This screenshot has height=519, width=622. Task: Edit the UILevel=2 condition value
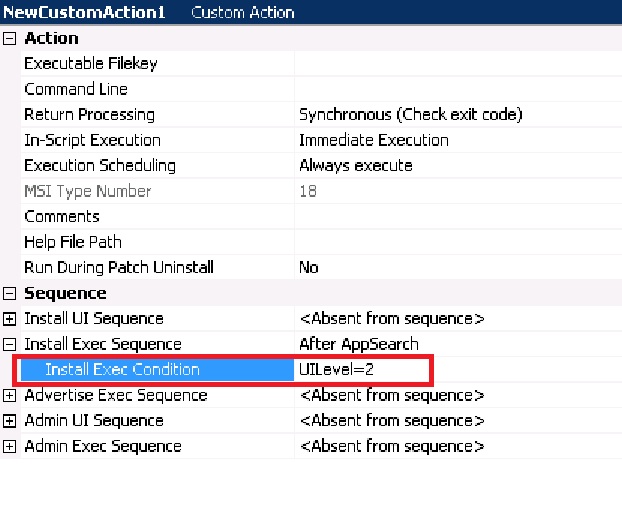click(362, 370)
